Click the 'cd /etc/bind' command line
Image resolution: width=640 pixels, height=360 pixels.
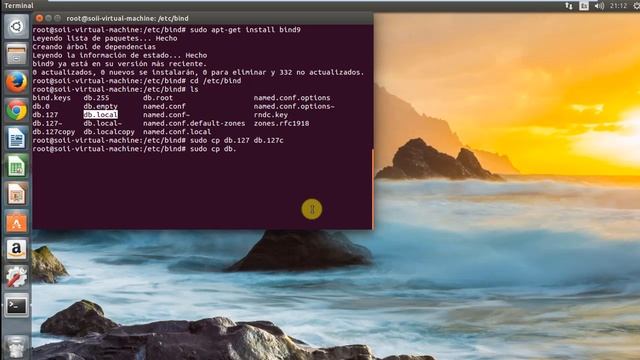(216, 81)
